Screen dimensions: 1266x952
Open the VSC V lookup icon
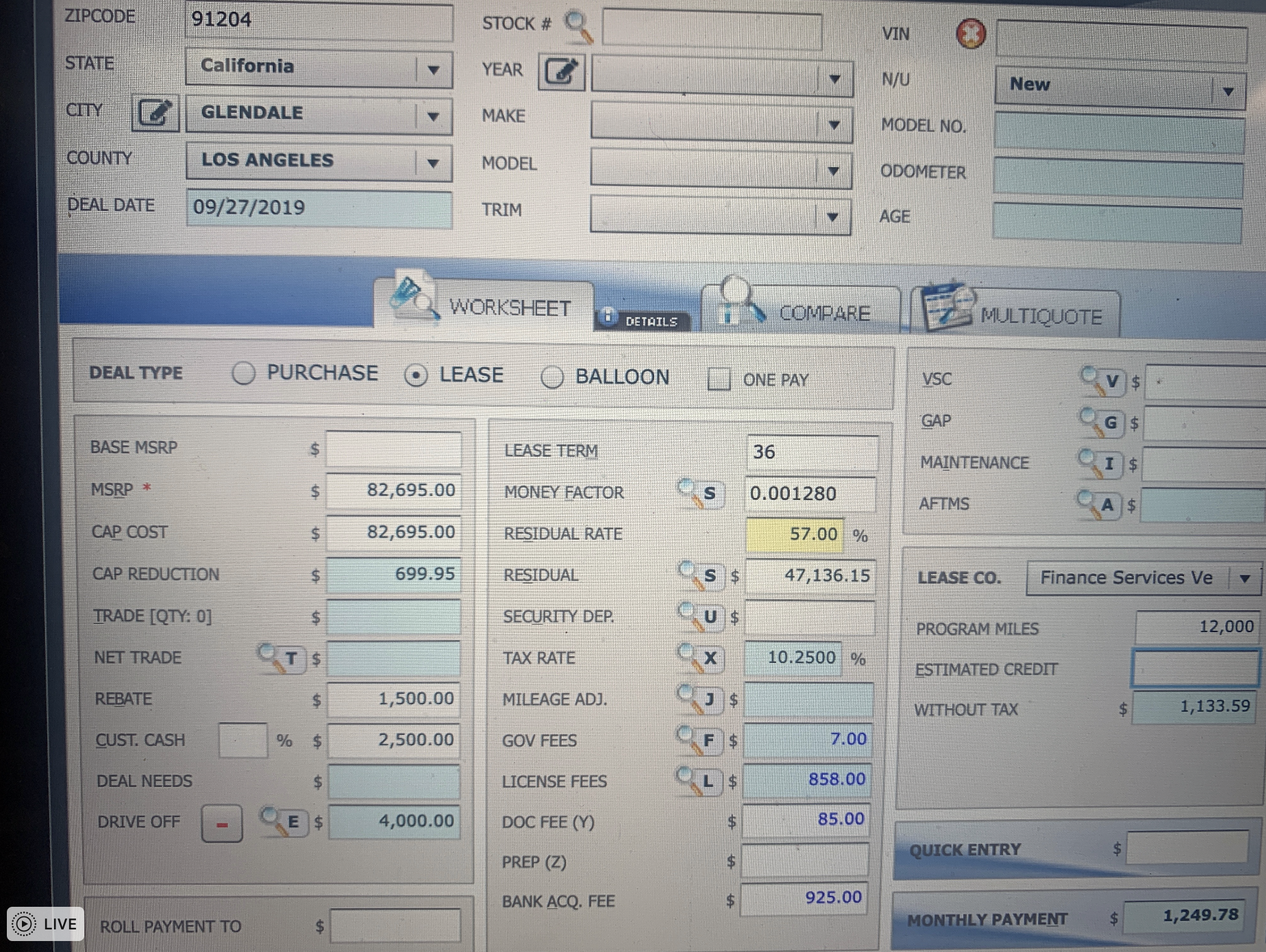[x=1102, y=381]
